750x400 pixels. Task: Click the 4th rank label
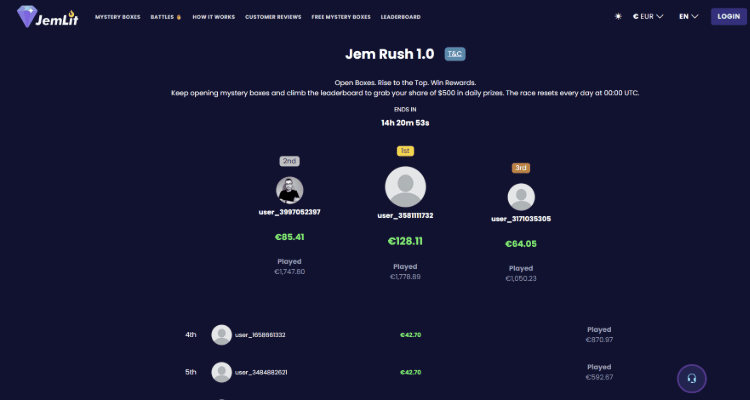point(191,335)
